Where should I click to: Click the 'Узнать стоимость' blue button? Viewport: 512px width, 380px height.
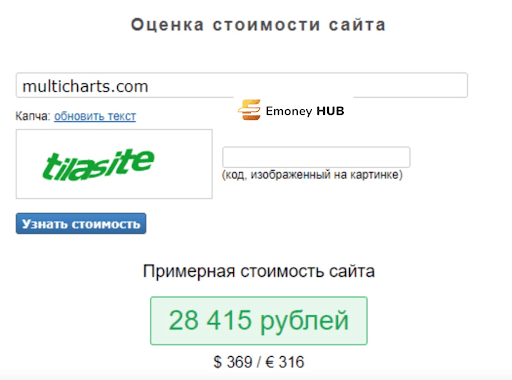[81, 223]
